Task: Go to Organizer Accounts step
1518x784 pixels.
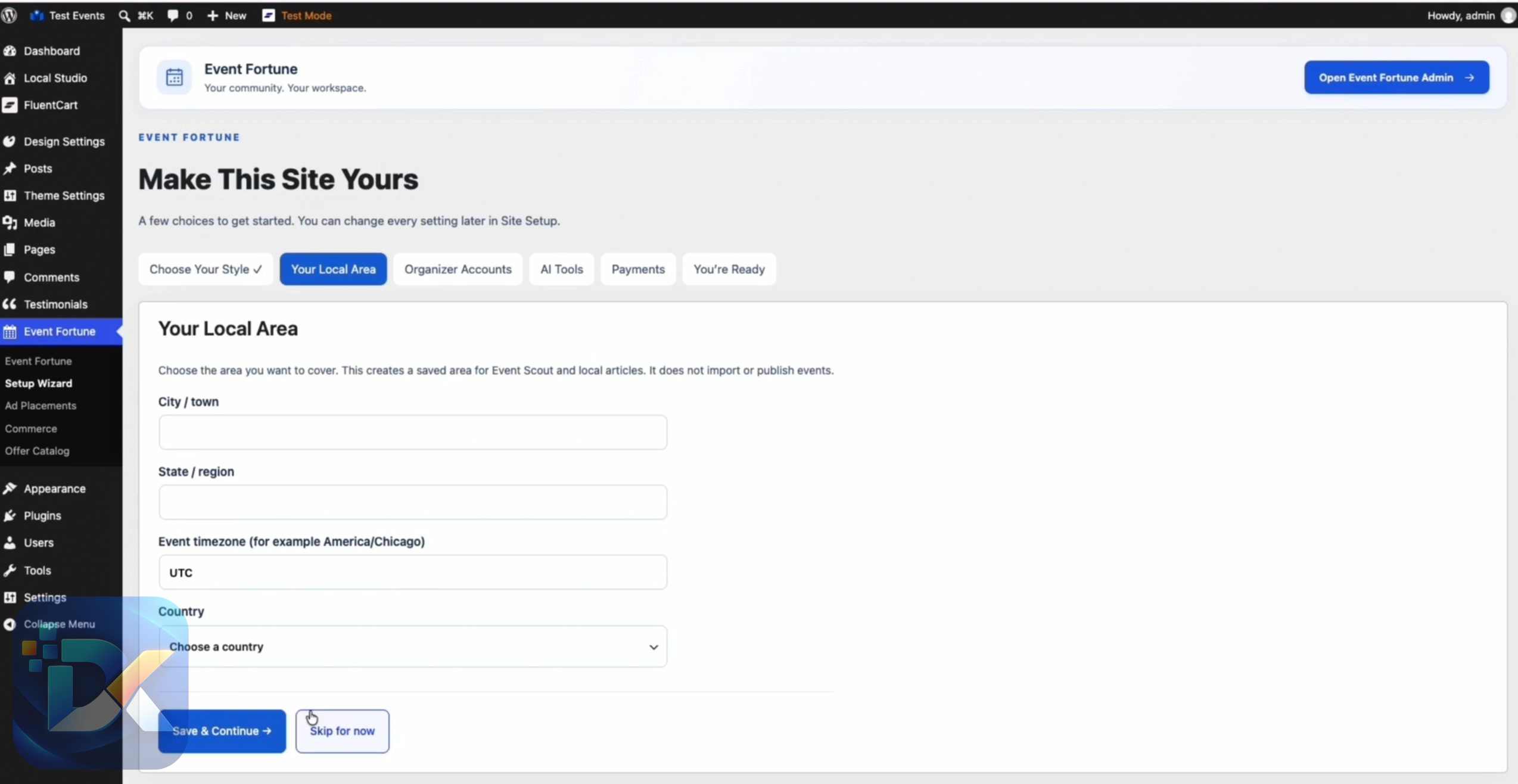Action: click(x=458, y=269)
